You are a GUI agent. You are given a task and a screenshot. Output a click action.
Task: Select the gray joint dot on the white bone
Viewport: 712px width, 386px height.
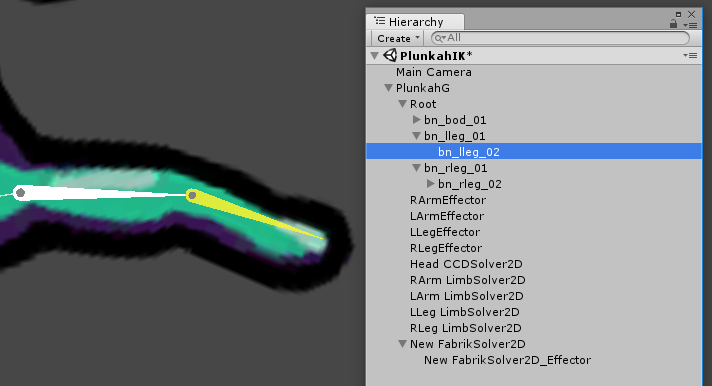[x=20, y=193]
